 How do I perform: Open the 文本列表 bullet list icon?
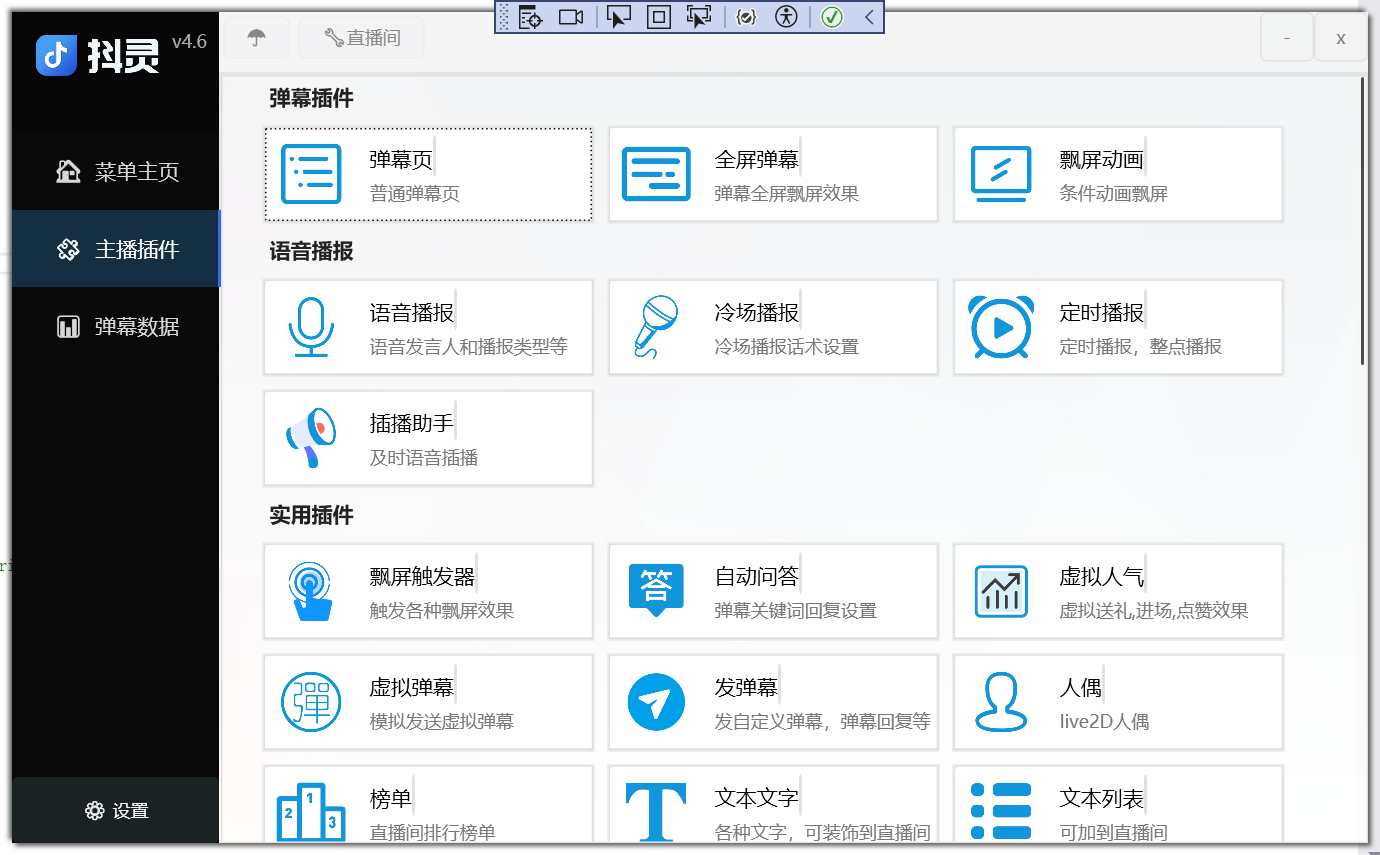pos(1001,812)
